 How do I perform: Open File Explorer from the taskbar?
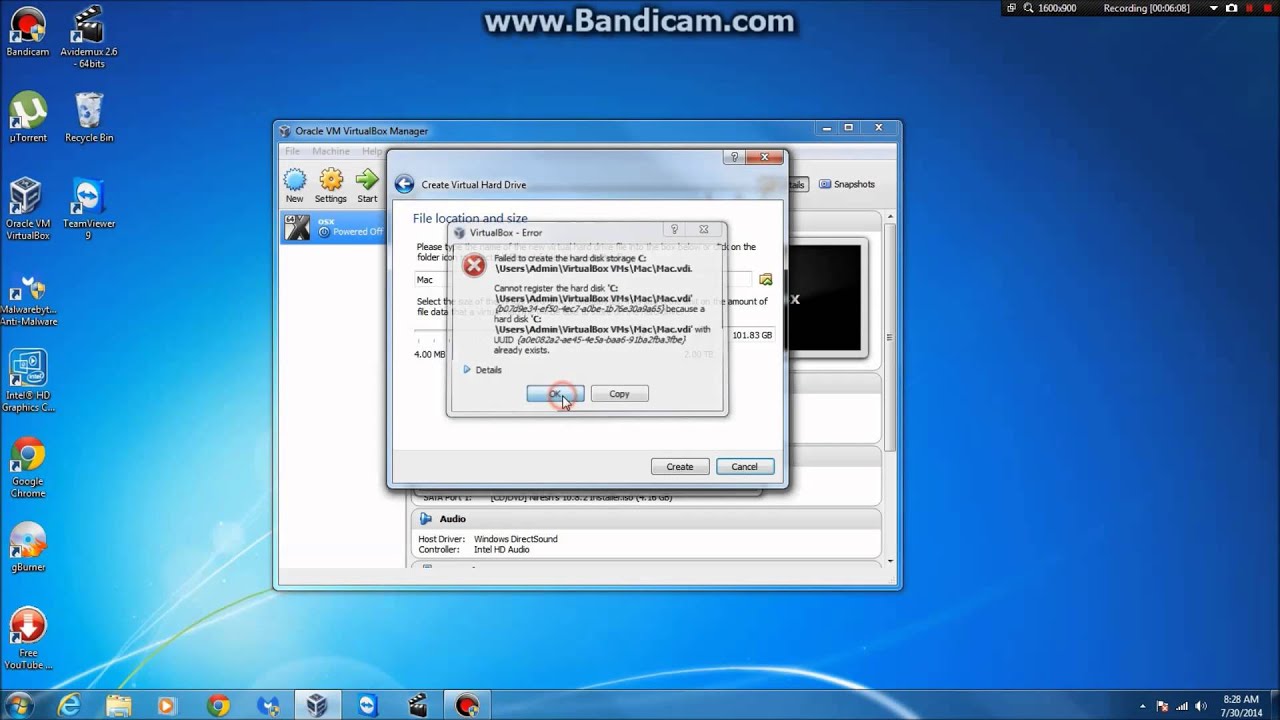118,705
